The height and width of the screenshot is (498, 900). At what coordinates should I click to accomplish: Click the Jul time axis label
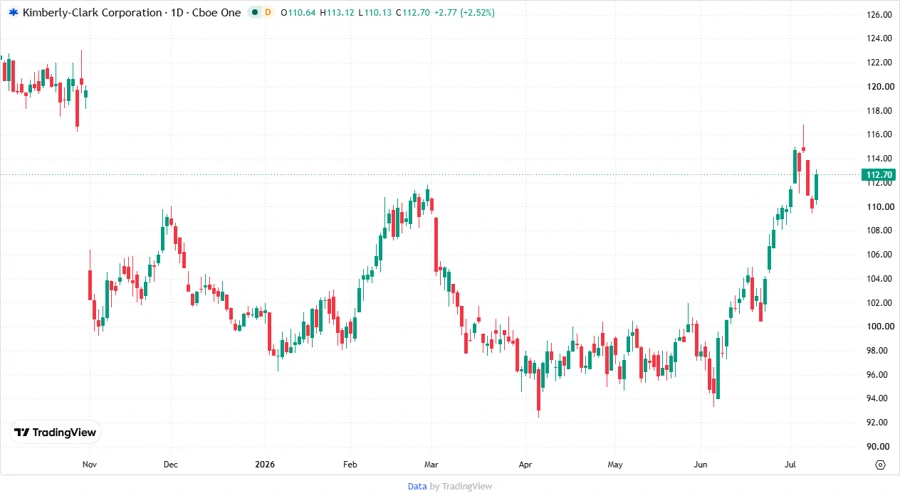(x=790, y=465)
